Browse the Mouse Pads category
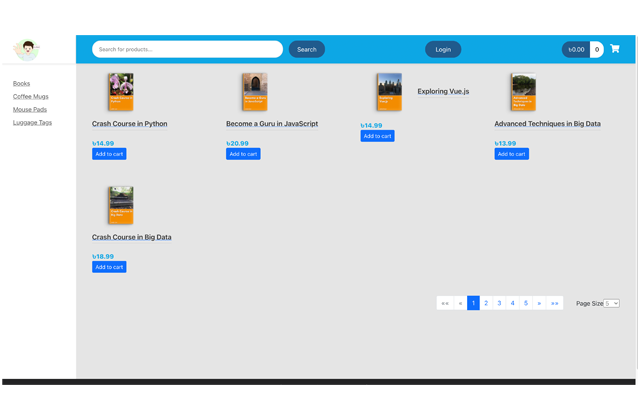Image resolution: width=640 pixels, height=420 pixels. pyautogui.click(x=30, y=110)
